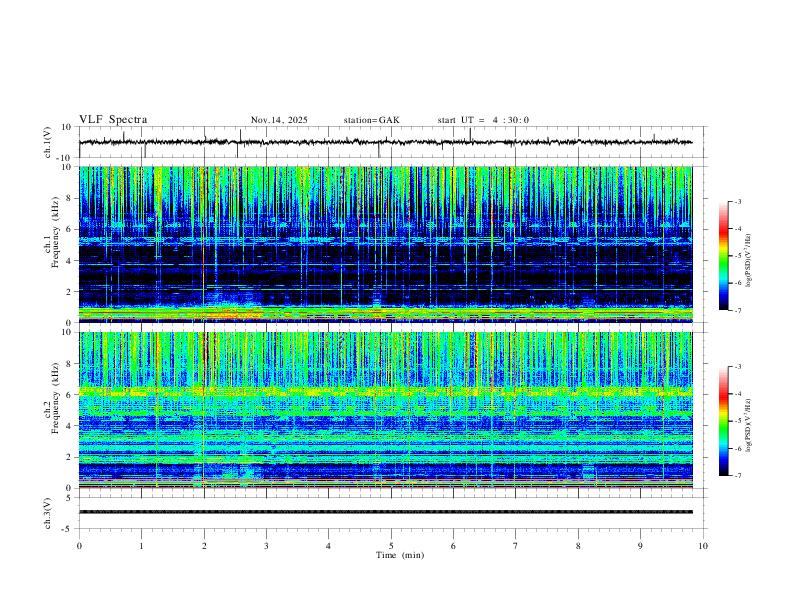Click the ch.2 spectrogram color scale bar
The height and width of the screenshot is (612, 792).
[x=723, y=421]
